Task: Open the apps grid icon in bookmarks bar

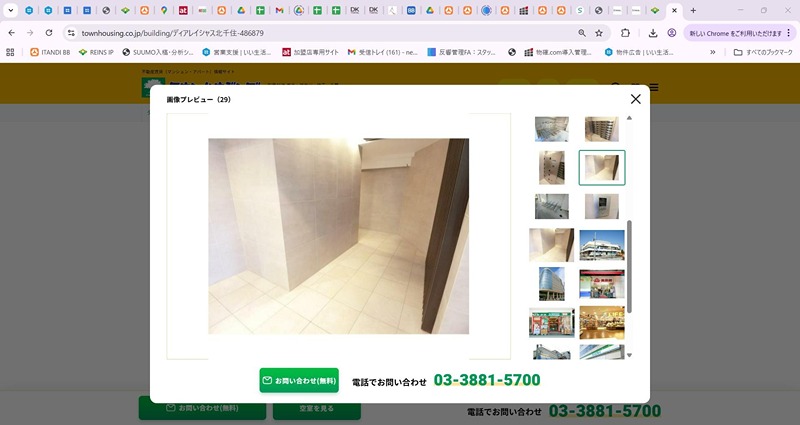Action: 10,52
